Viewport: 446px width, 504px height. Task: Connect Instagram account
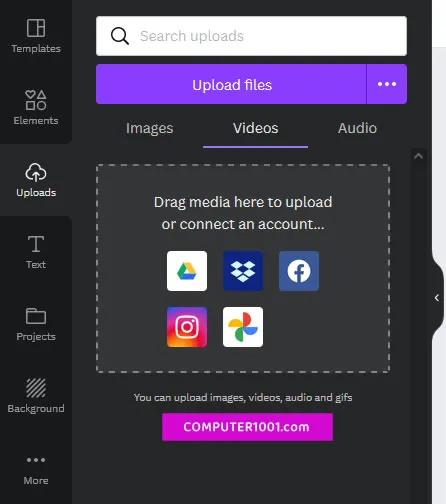[187, 327]
